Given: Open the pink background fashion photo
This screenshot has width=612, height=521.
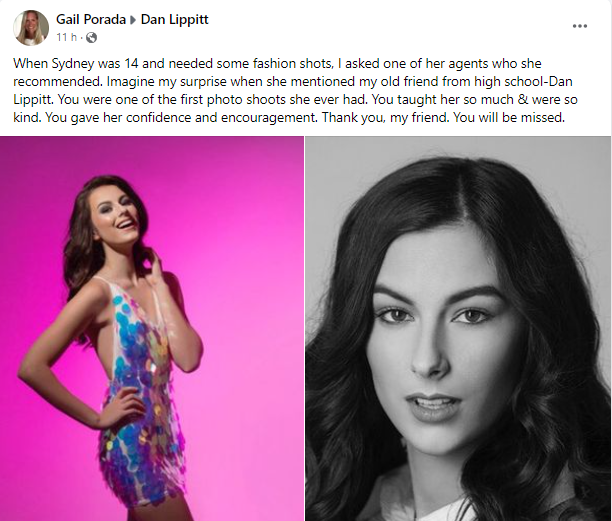Looking at the screenshot, I should pos(152,328).
